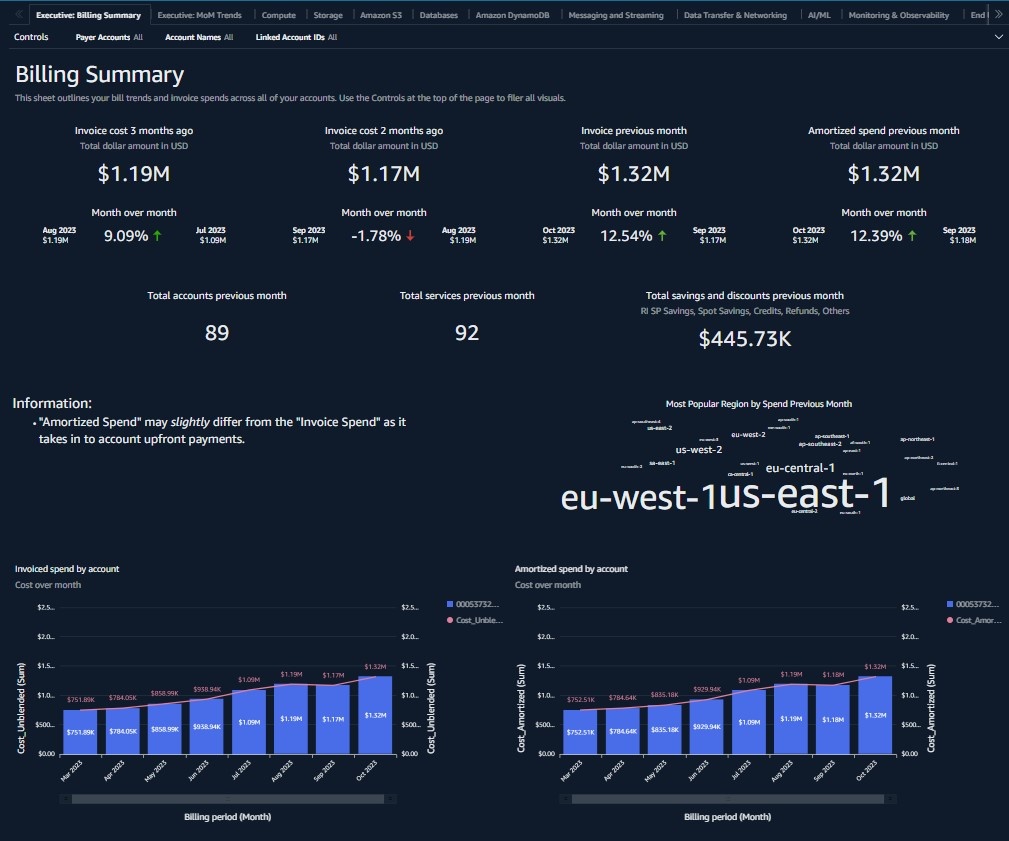This screenshot has width=1009, height=841.
Task: Click the Billing Summary heading
Action: click(100, 75)
